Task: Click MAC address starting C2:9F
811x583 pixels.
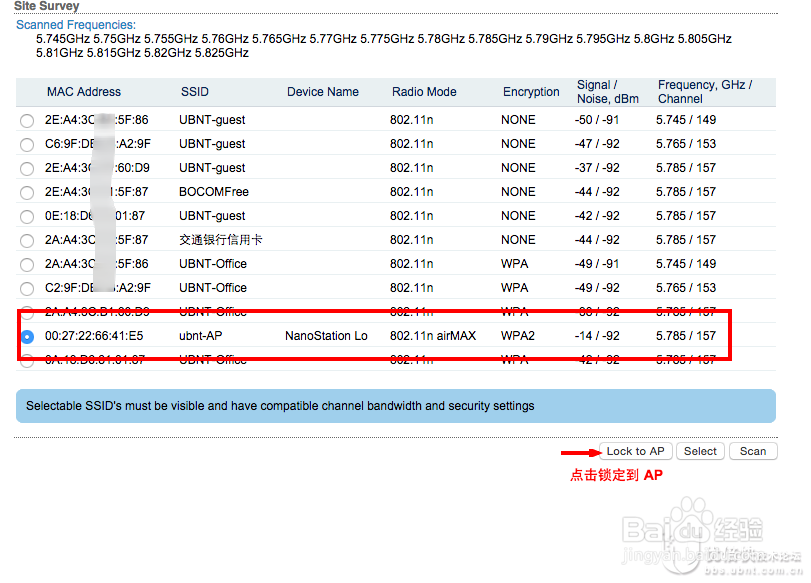Action: pyautogui.click(x=98, y=288)
